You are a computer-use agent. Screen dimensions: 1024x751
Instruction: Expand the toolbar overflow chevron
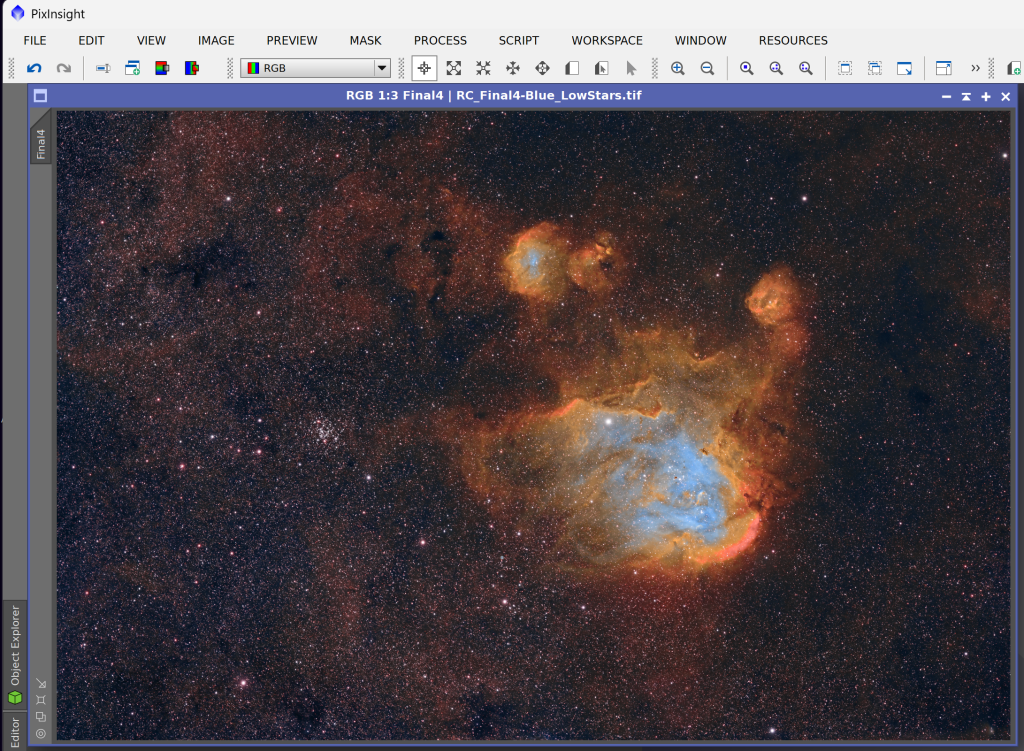click(x=975, y=68)
